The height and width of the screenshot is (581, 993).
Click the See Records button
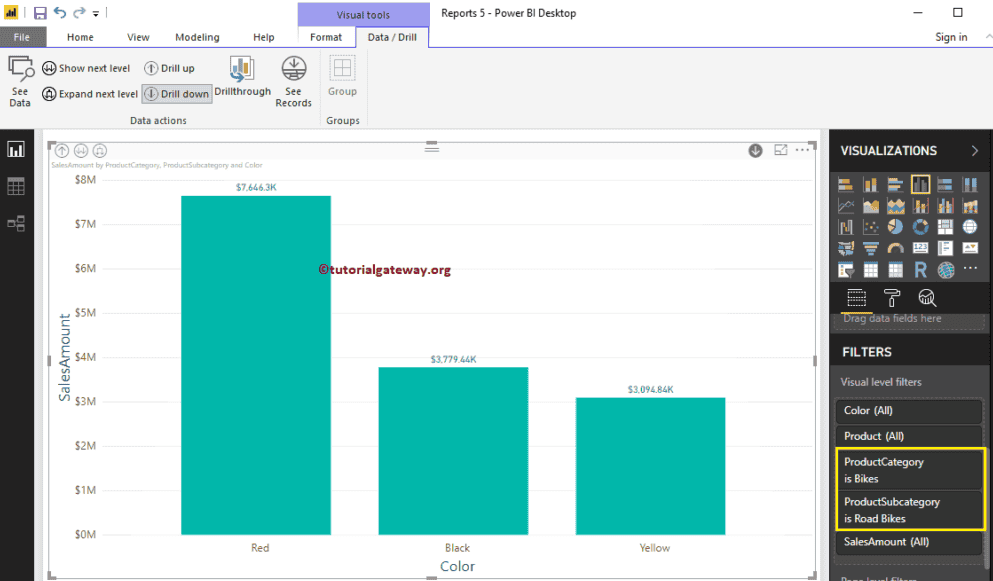(x=293, y=82)
